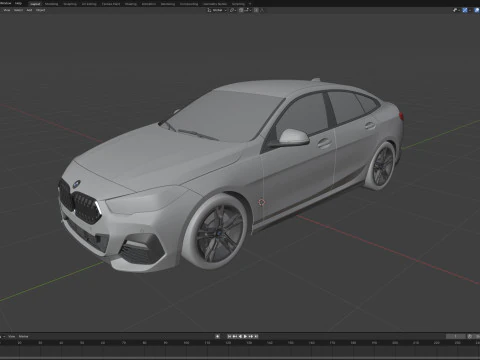
Task: Click the current frame number field
Action: [x=456, y=336]
